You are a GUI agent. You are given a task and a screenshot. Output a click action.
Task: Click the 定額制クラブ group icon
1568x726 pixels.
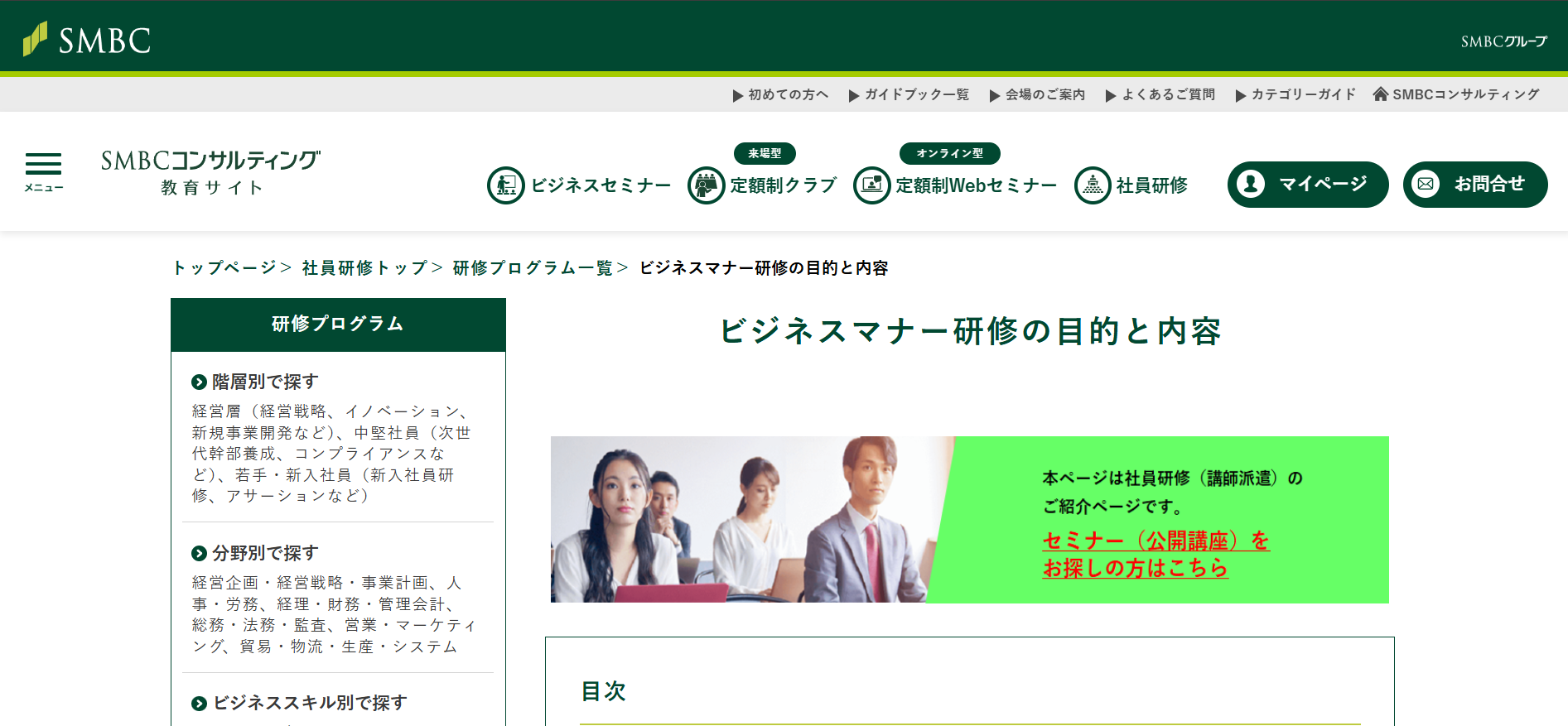coord(706,185)
